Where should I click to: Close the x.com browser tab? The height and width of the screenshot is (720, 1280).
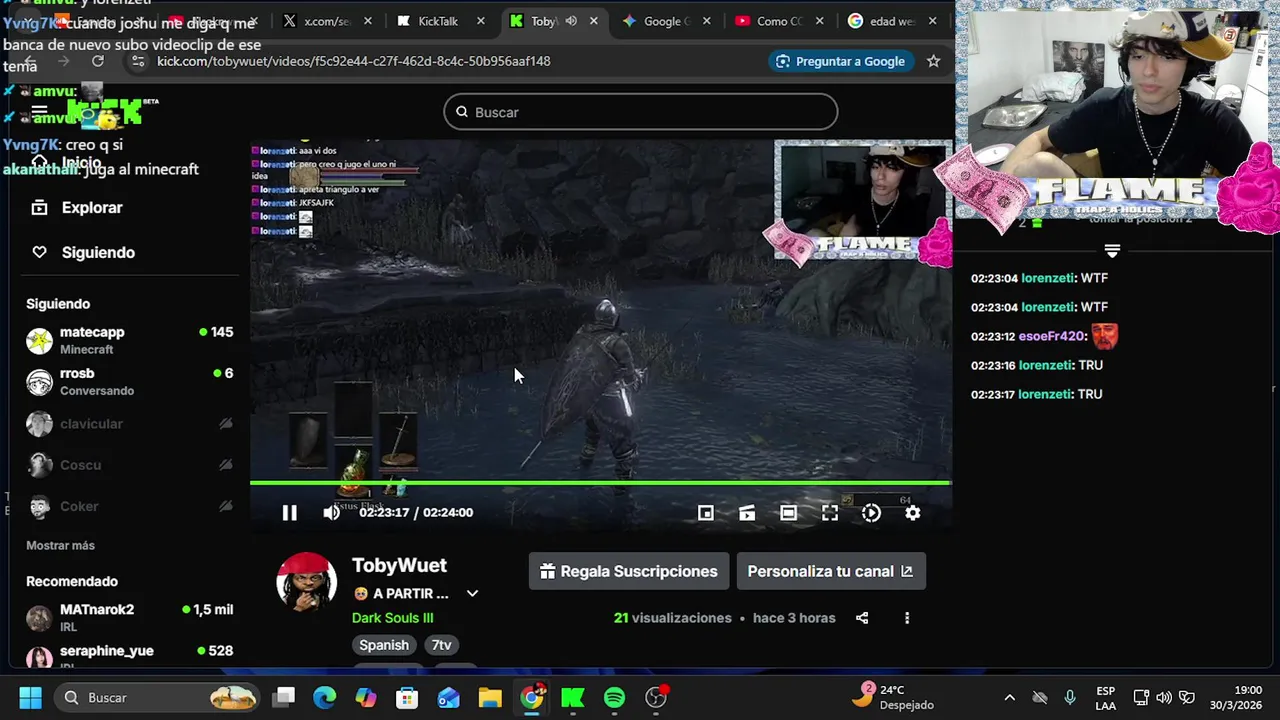coord(368,21)
